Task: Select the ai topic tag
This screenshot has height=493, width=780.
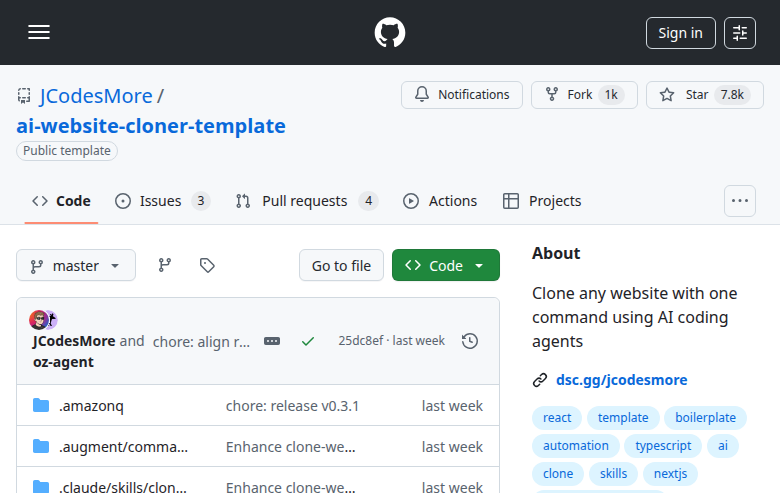Action: pyautogui.click(x=723, y=446)
